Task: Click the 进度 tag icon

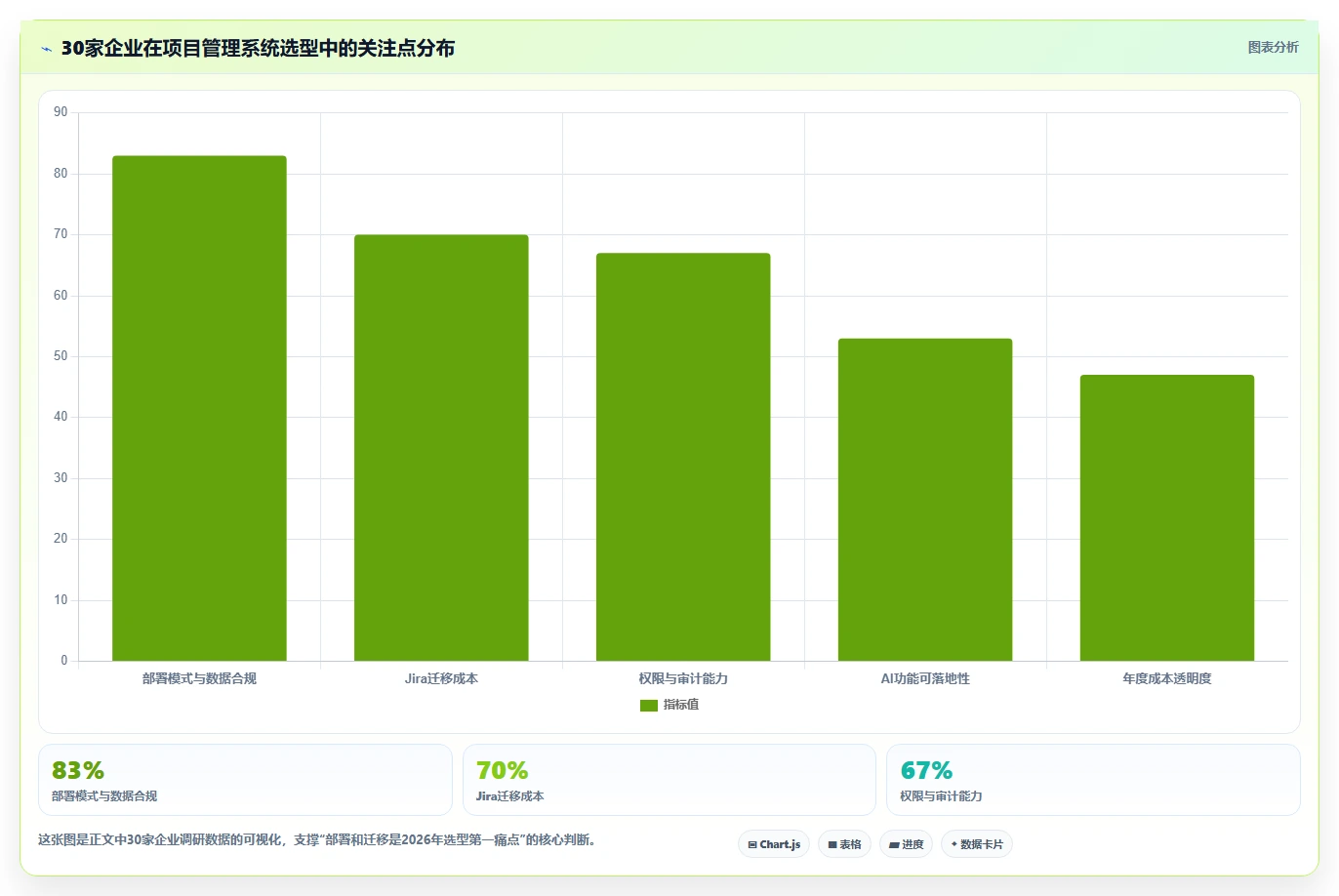Action: tap(894, 845)
